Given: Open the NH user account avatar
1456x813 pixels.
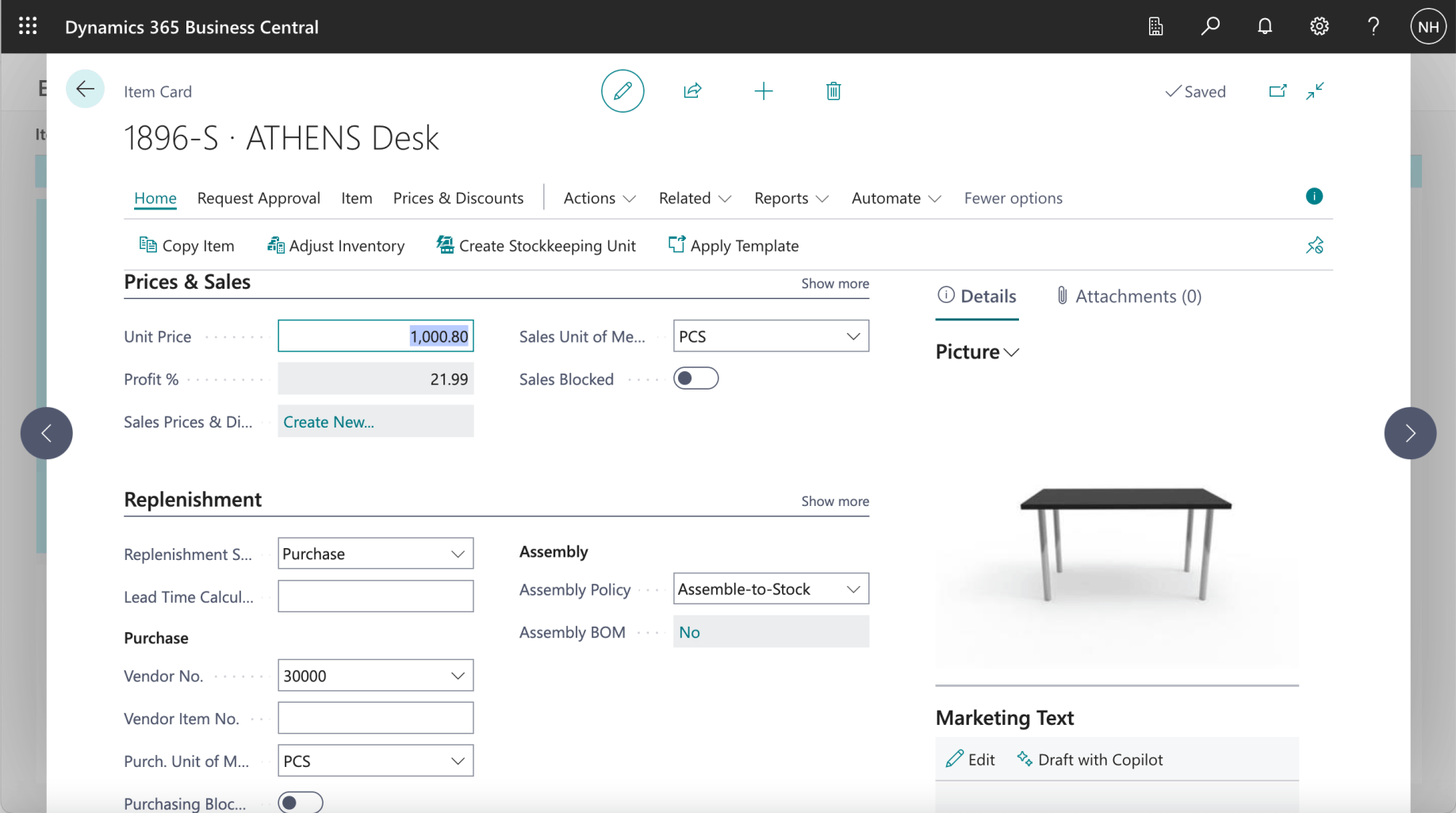Looking at the screenshot, I should 1428,26.
